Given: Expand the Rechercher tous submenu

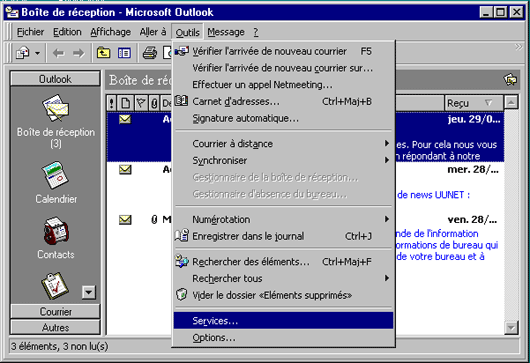Looking at the screenshot, I should 283,279.
